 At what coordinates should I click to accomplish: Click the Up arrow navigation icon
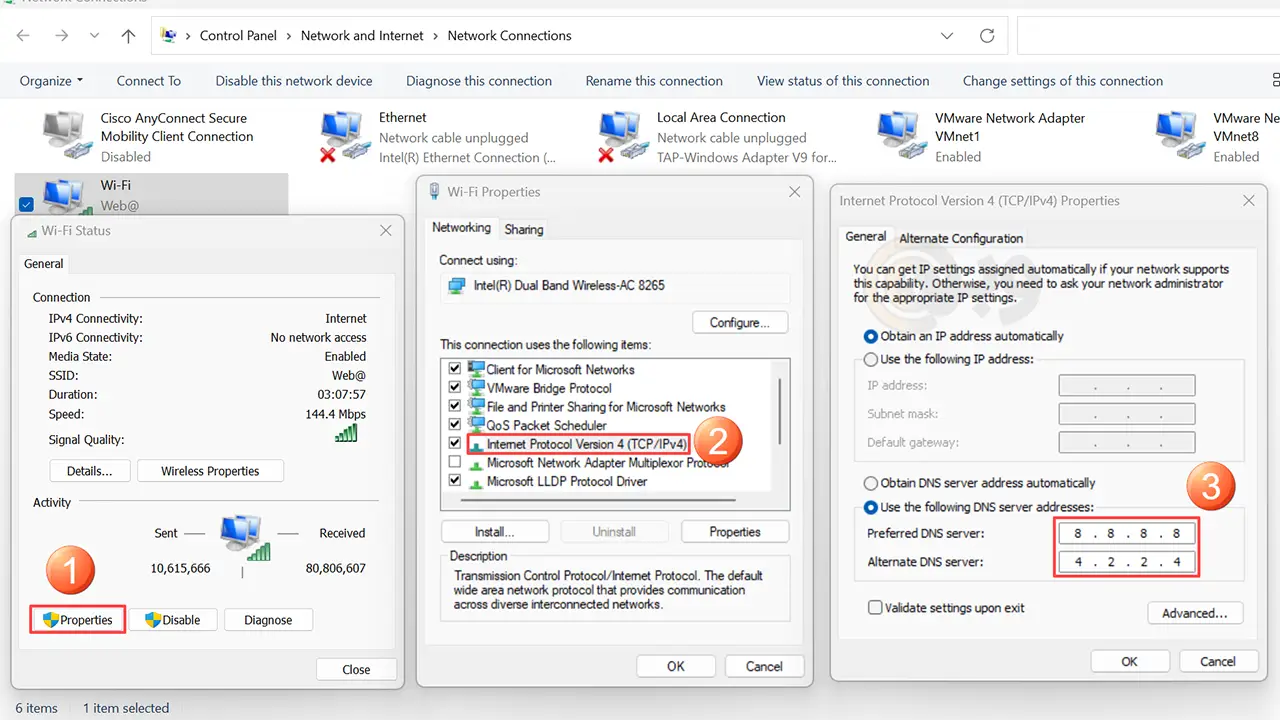128,36
